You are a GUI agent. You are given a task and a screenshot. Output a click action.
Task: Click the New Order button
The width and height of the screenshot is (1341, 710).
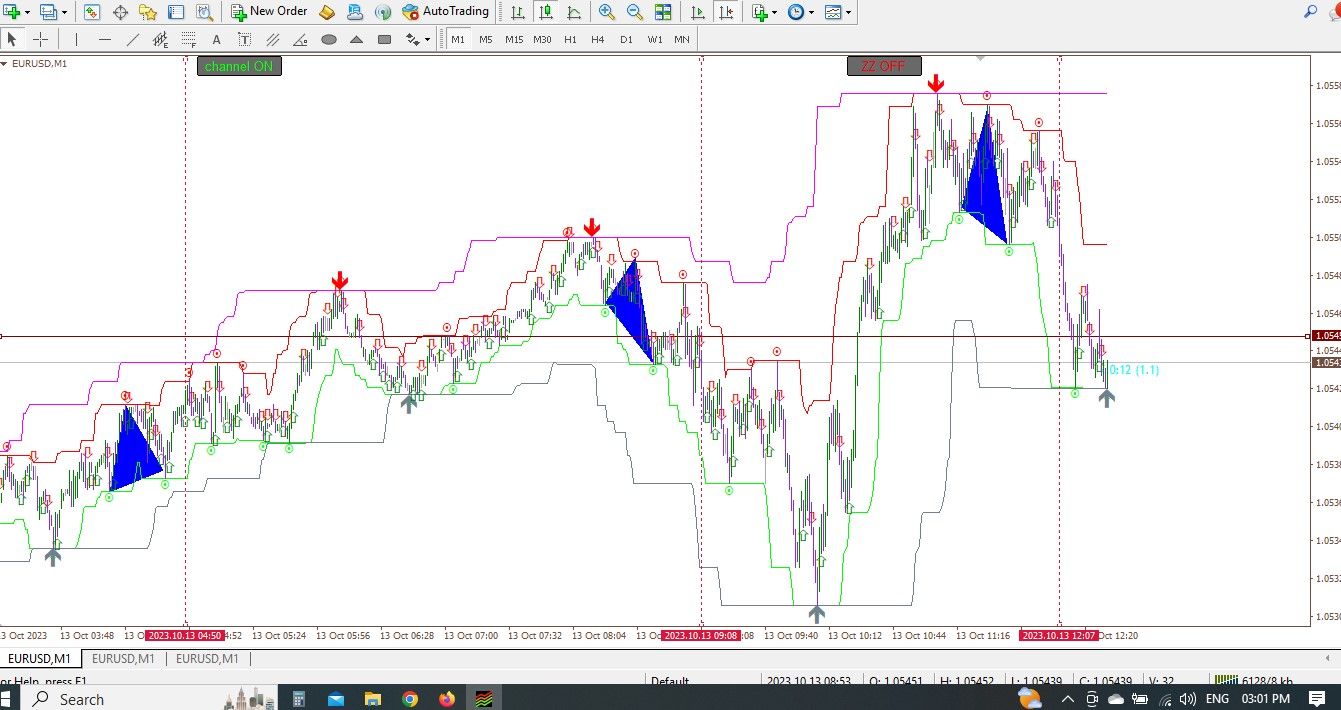269,12
